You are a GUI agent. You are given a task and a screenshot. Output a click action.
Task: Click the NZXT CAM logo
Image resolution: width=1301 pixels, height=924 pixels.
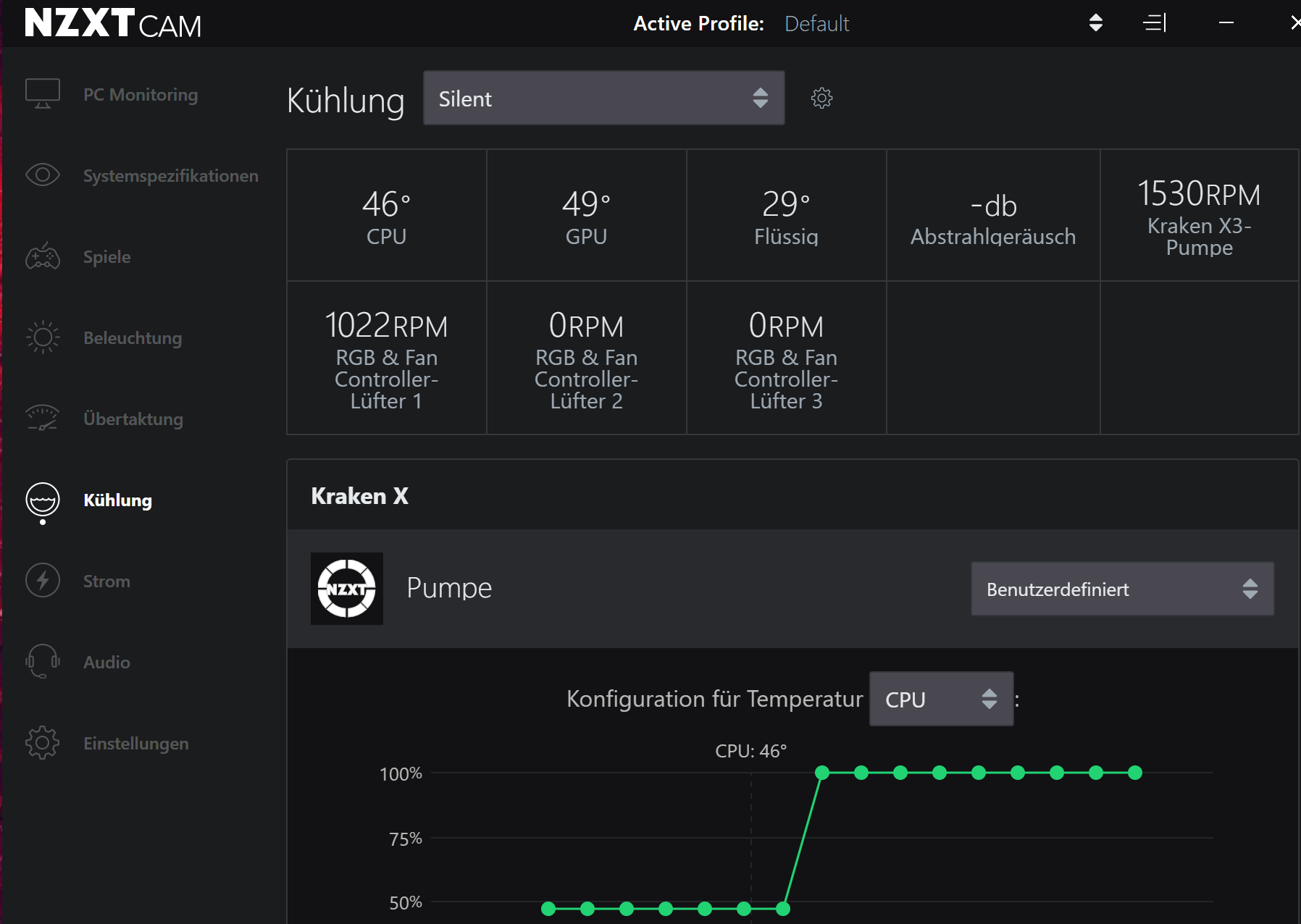[x=113, y=24]
